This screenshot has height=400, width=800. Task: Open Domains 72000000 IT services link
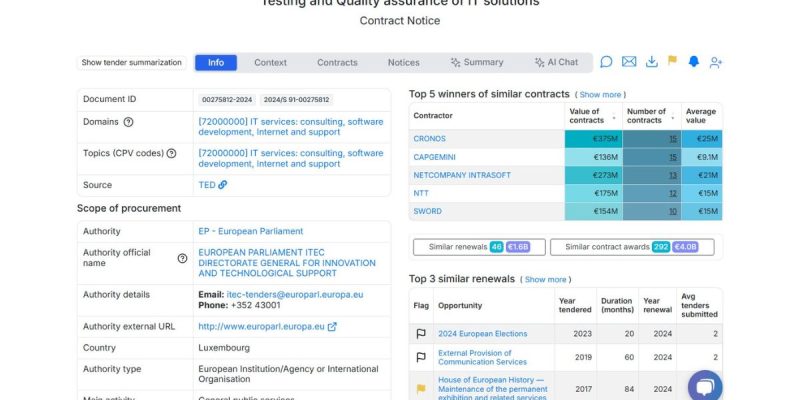(x=291, y=127)
